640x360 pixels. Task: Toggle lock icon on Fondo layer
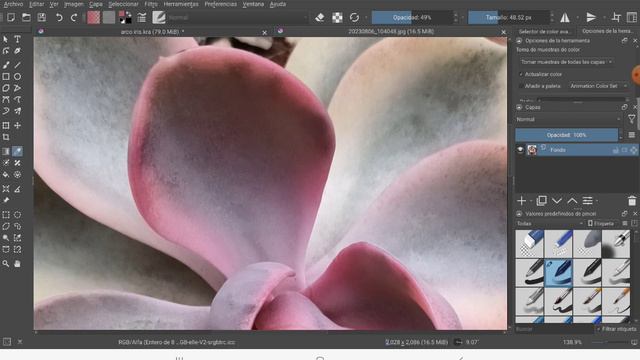615,150
